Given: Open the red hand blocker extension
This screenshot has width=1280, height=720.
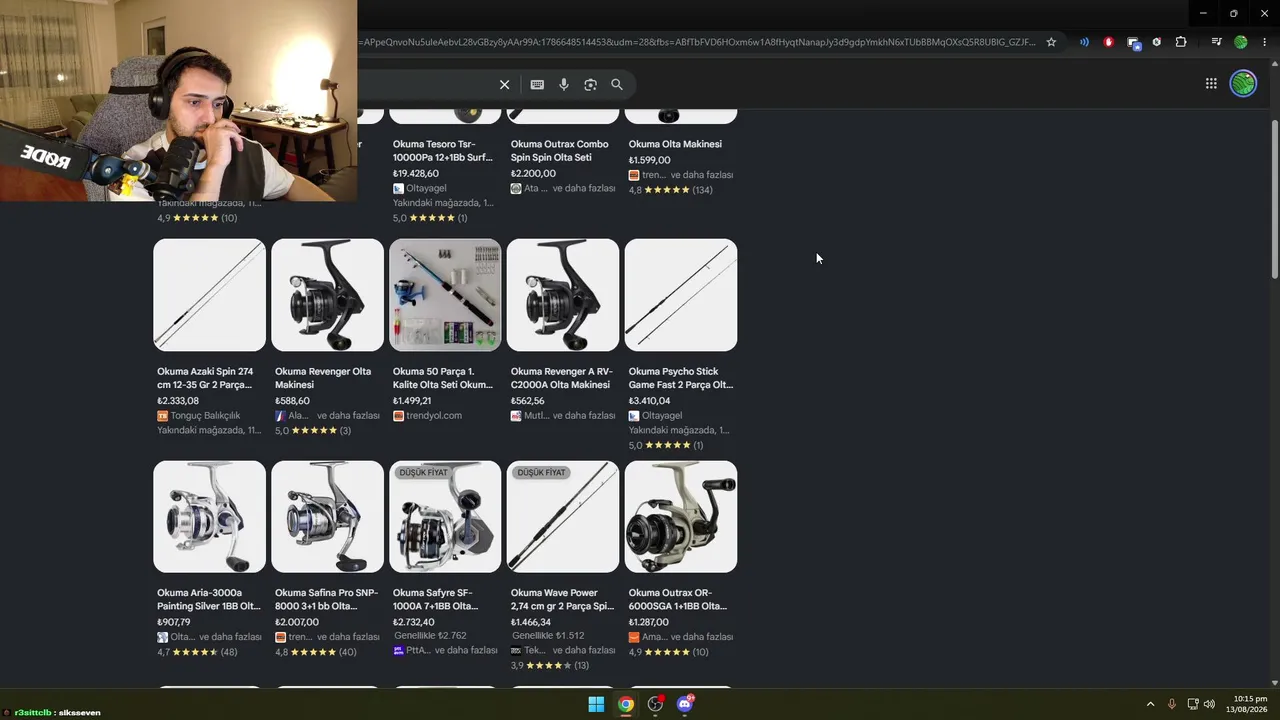Looking at the screenshot, I should pyautogui.click(x=1108, y=42).
